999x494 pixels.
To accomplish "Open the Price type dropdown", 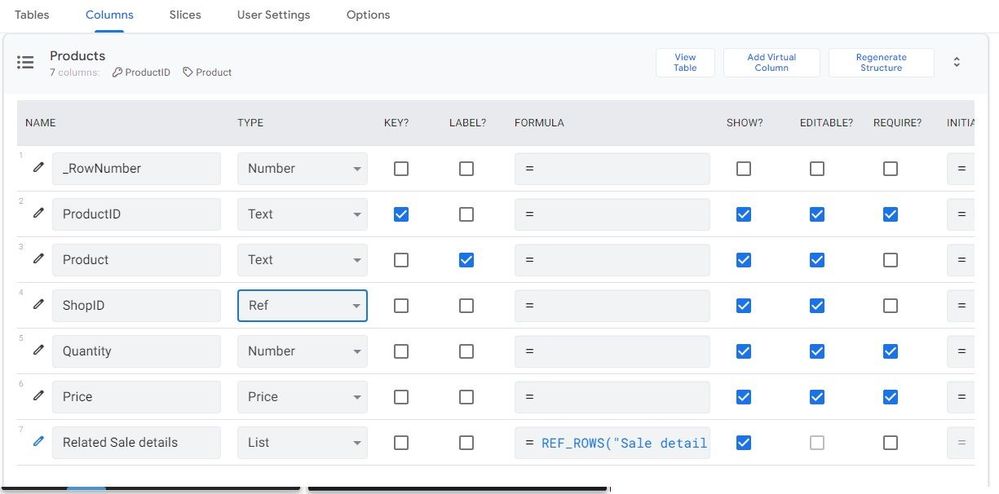I will point(303,397).
